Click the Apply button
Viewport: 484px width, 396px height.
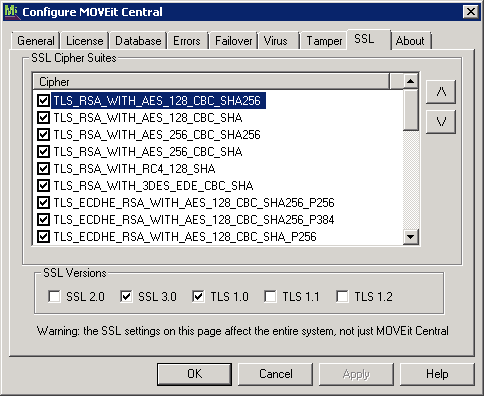[356, 374]
